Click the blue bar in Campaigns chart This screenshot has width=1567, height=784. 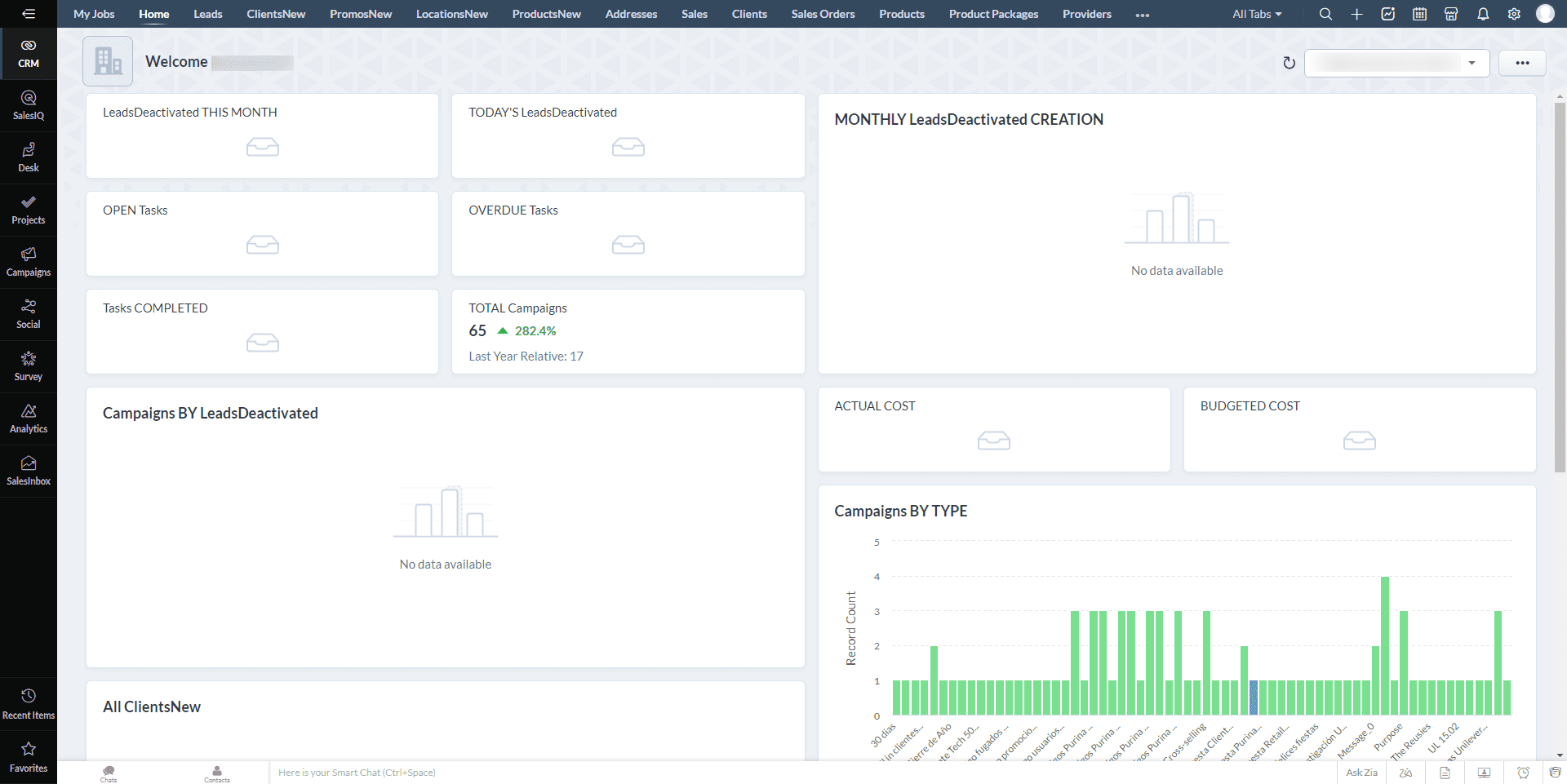click(x=1254, y=698)
